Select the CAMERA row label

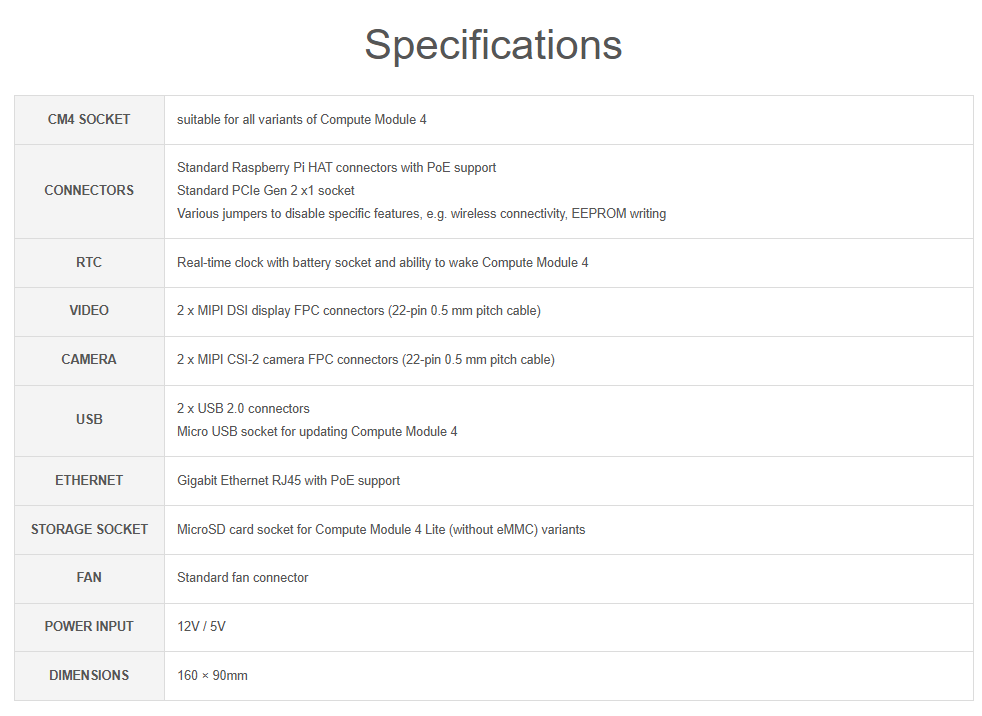pyautogui.click(x=89, y=360)
